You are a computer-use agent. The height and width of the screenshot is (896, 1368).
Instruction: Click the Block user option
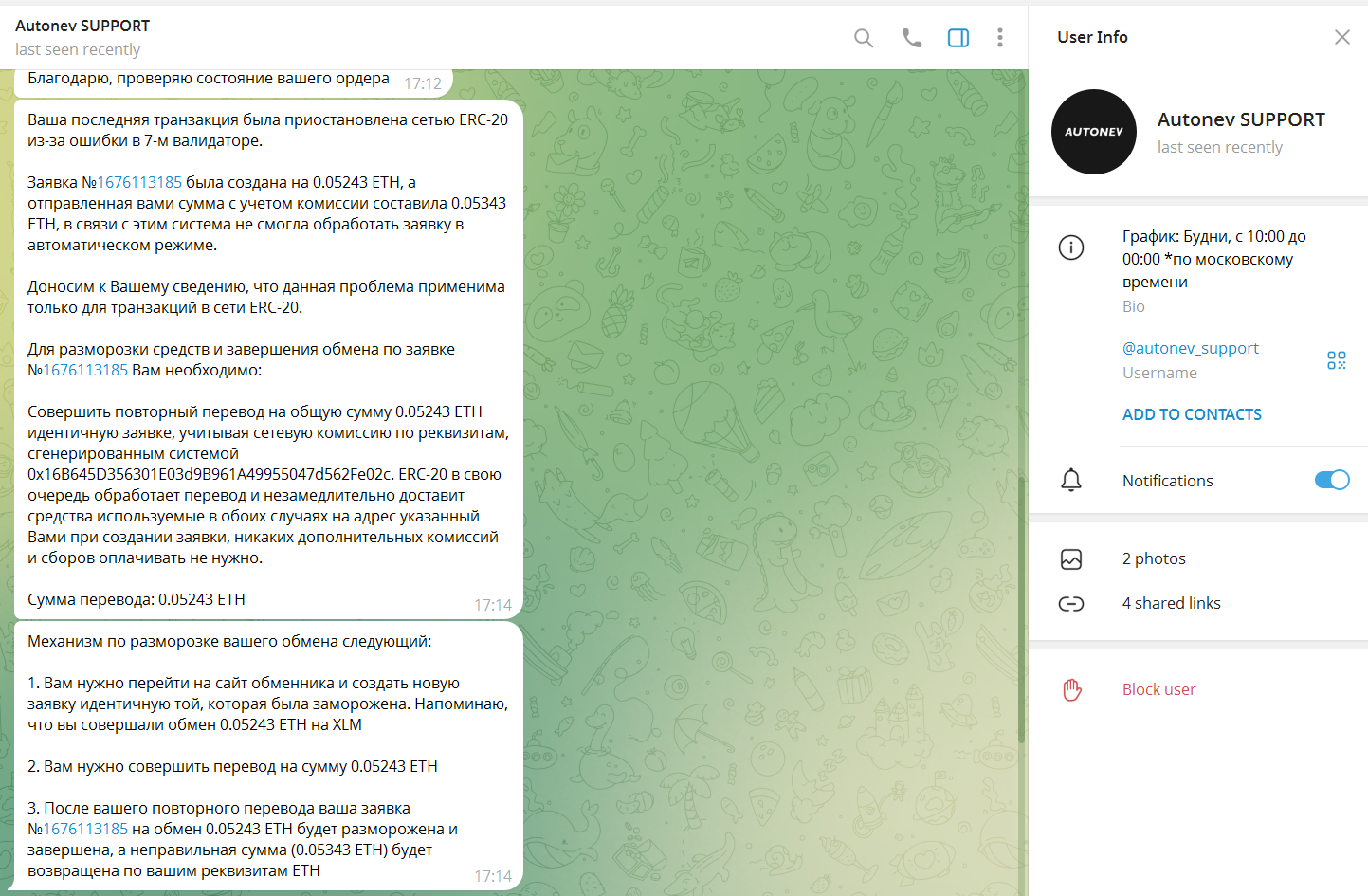1158,689
